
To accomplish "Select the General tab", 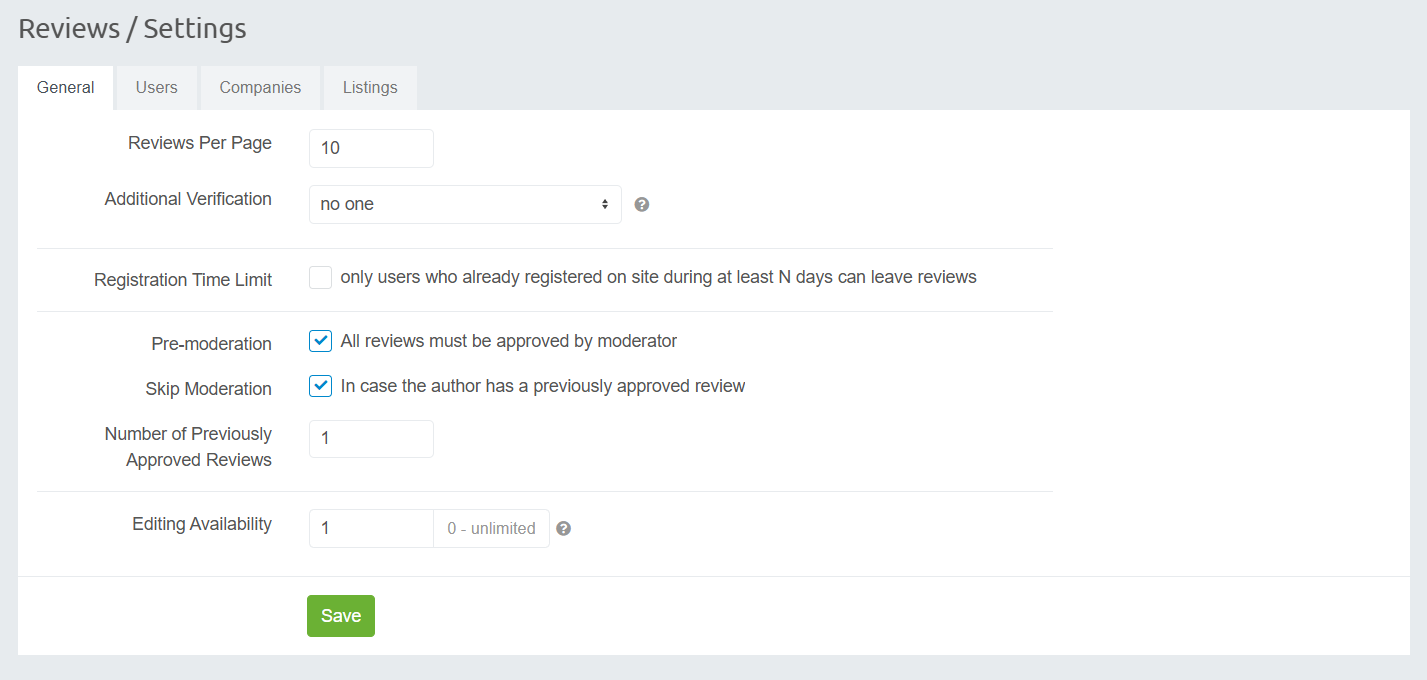I will click(66, 88).
